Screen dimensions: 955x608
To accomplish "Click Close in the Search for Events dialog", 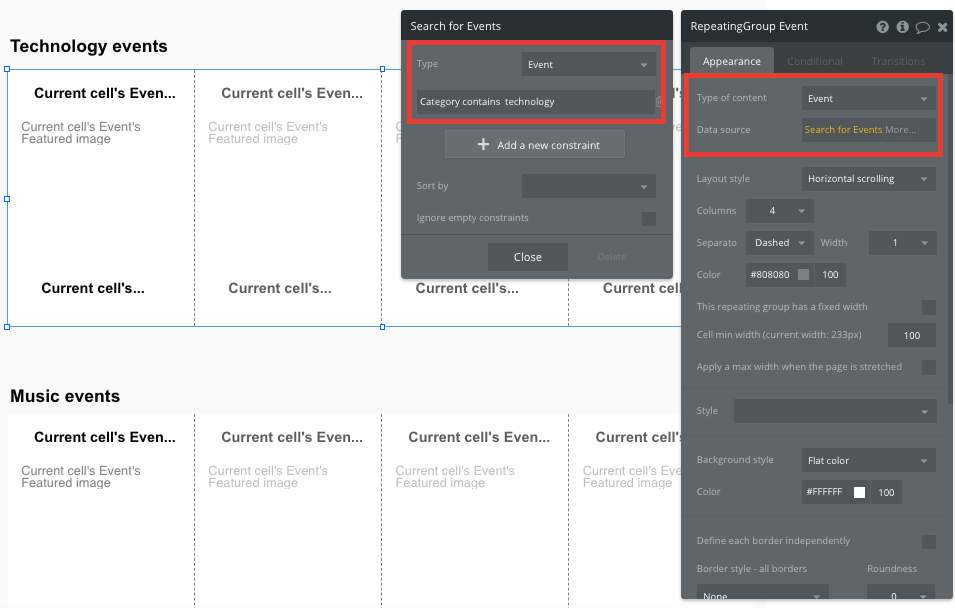I will pos(527,256).
